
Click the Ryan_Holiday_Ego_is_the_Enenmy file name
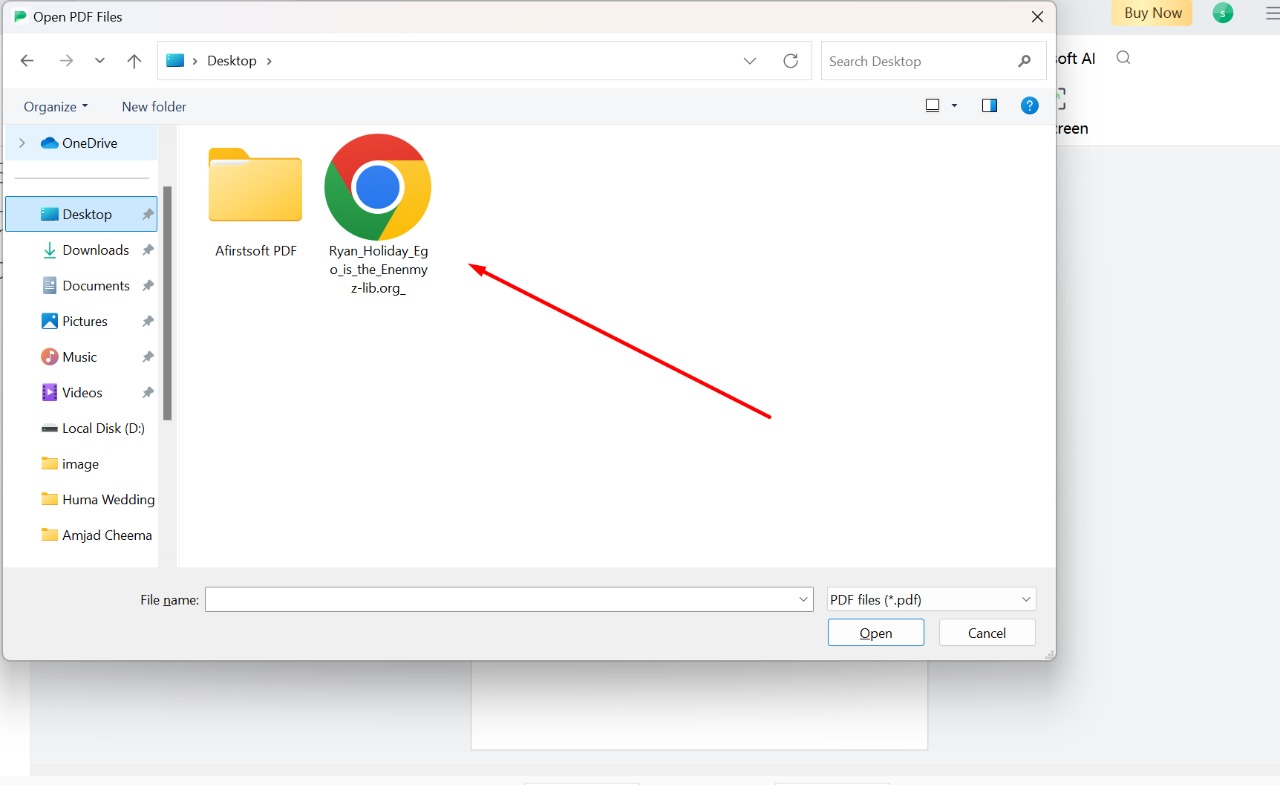(x=378, y=270)
